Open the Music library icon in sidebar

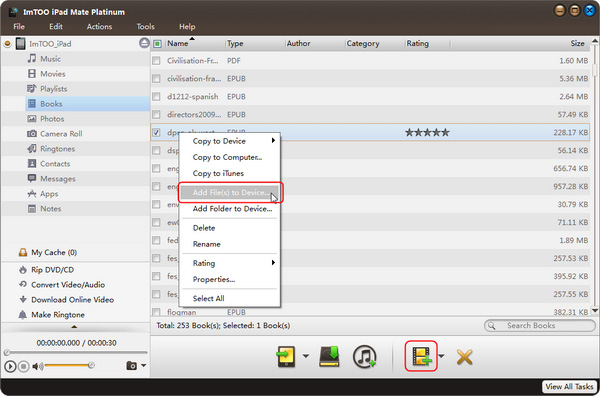pos(32,59)
